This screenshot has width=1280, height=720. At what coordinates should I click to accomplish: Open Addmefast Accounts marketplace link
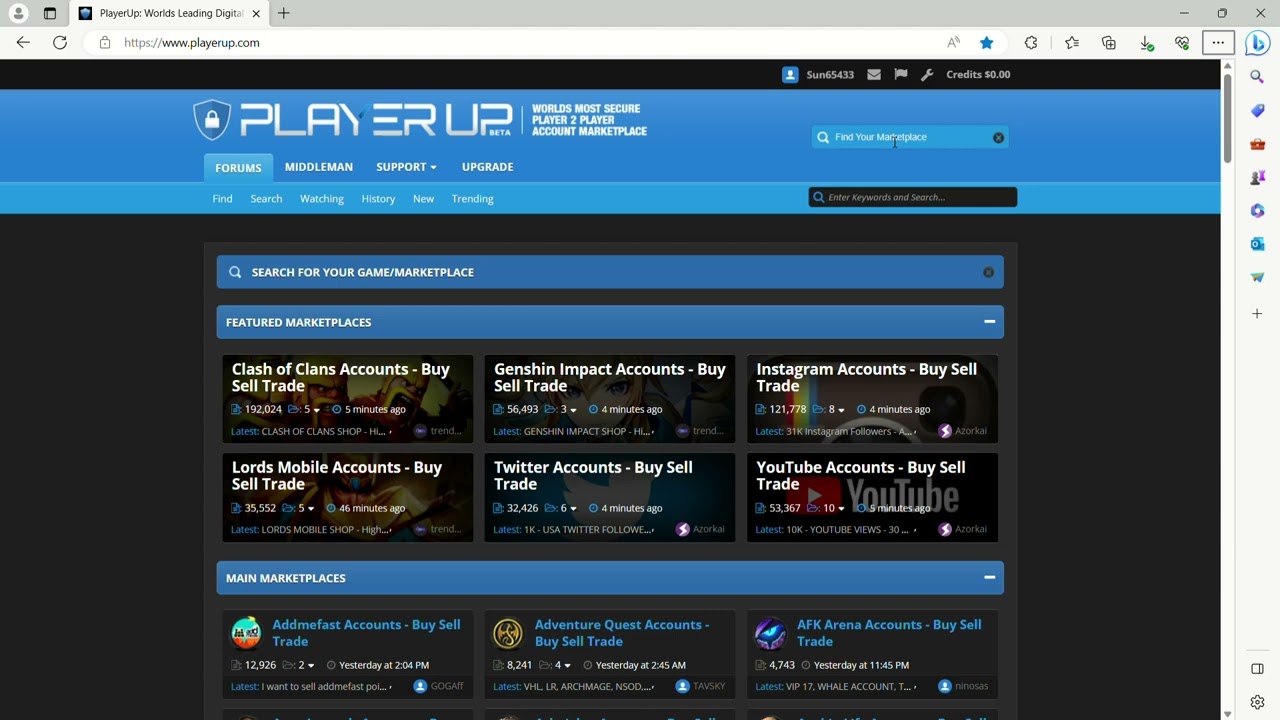pyautogui.click(x=366, y=633)
